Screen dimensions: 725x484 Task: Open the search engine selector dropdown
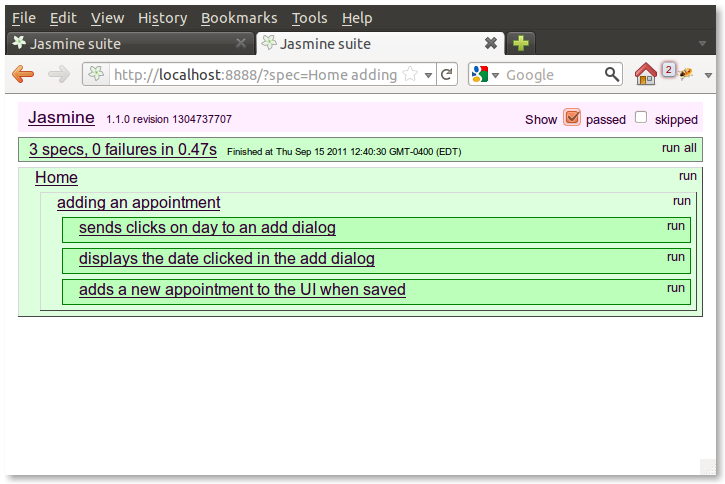496,75
